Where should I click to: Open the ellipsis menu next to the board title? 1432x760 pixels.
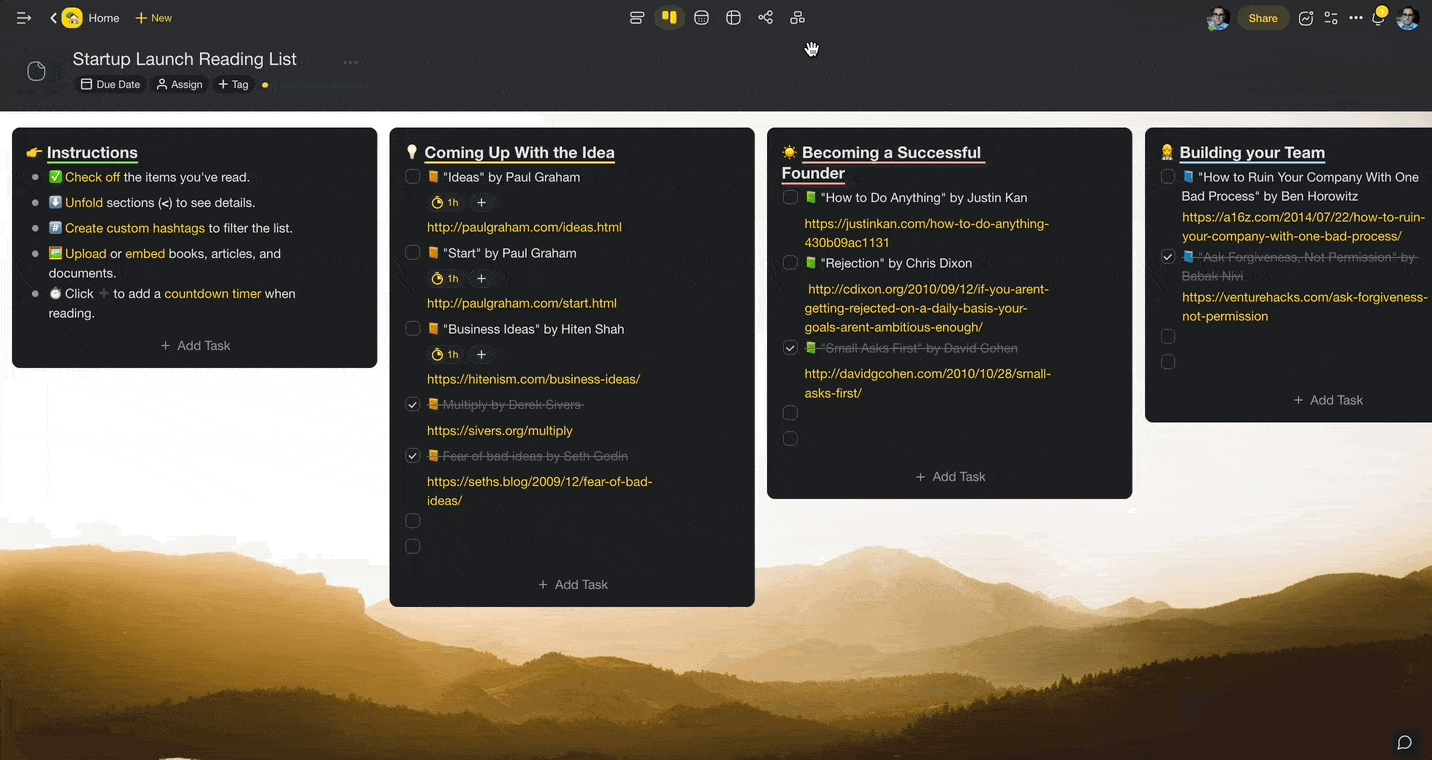pyautogui.click(x=350, y=60)
